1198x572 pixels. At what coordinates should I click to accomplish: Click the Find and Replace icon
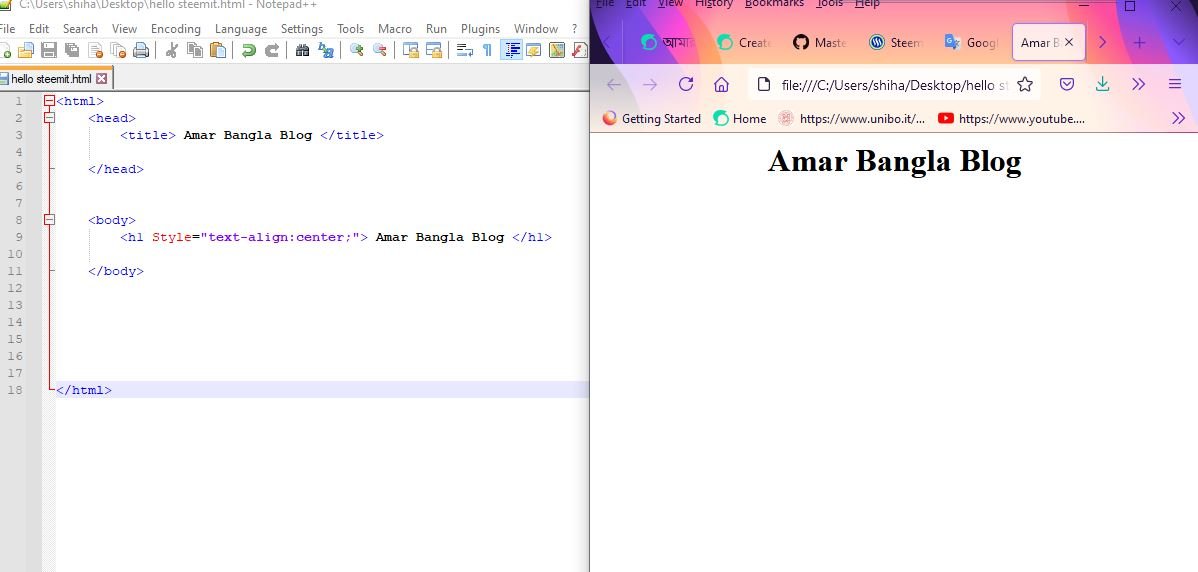tap(326, 50)
